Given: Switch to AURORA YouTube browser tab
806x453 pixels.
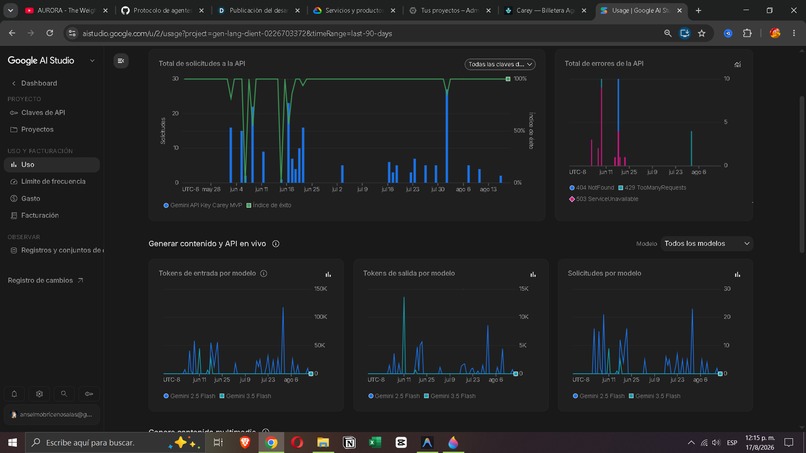Looking at the screenshot, I should (66, 10).
